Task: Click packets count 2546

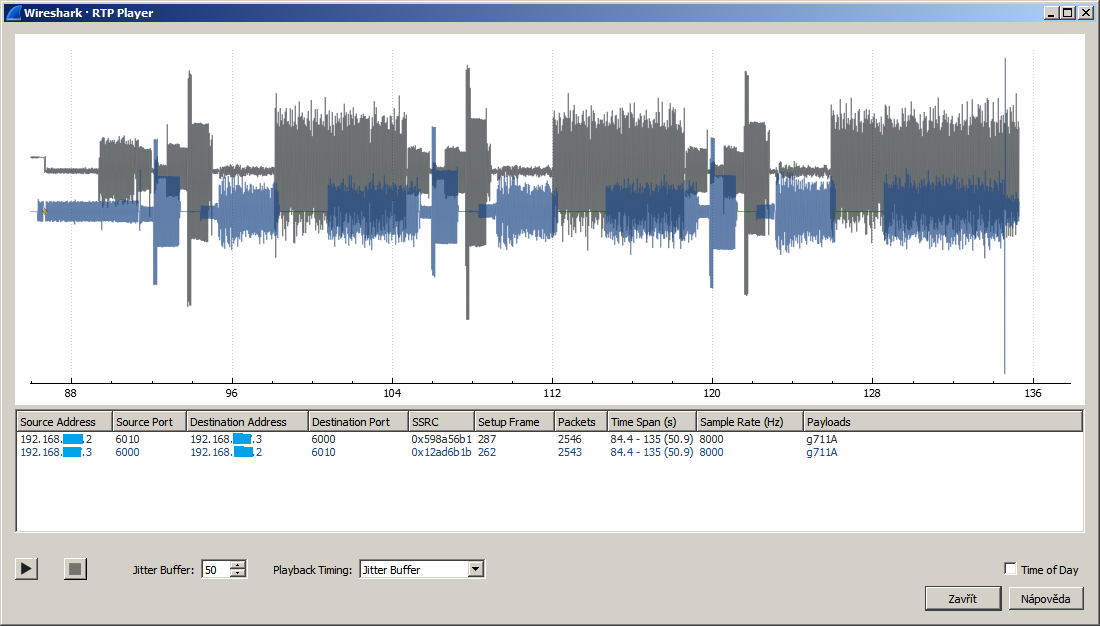Action: 570,439
